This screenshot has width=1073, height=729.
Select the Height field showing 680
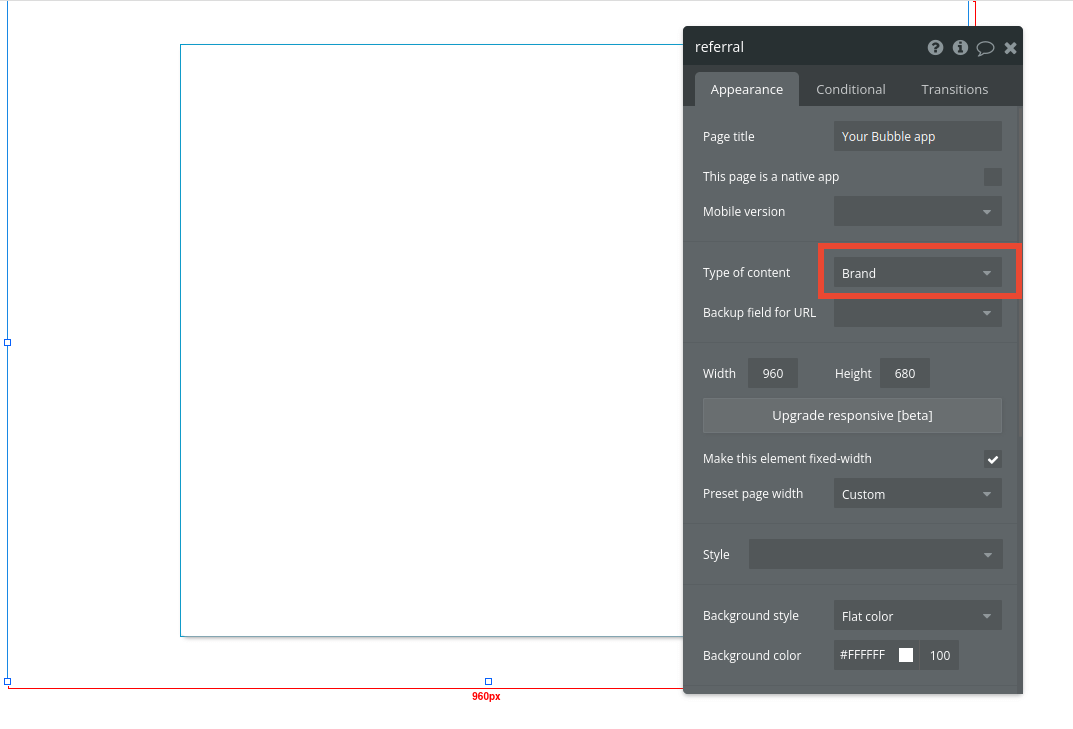903,373
